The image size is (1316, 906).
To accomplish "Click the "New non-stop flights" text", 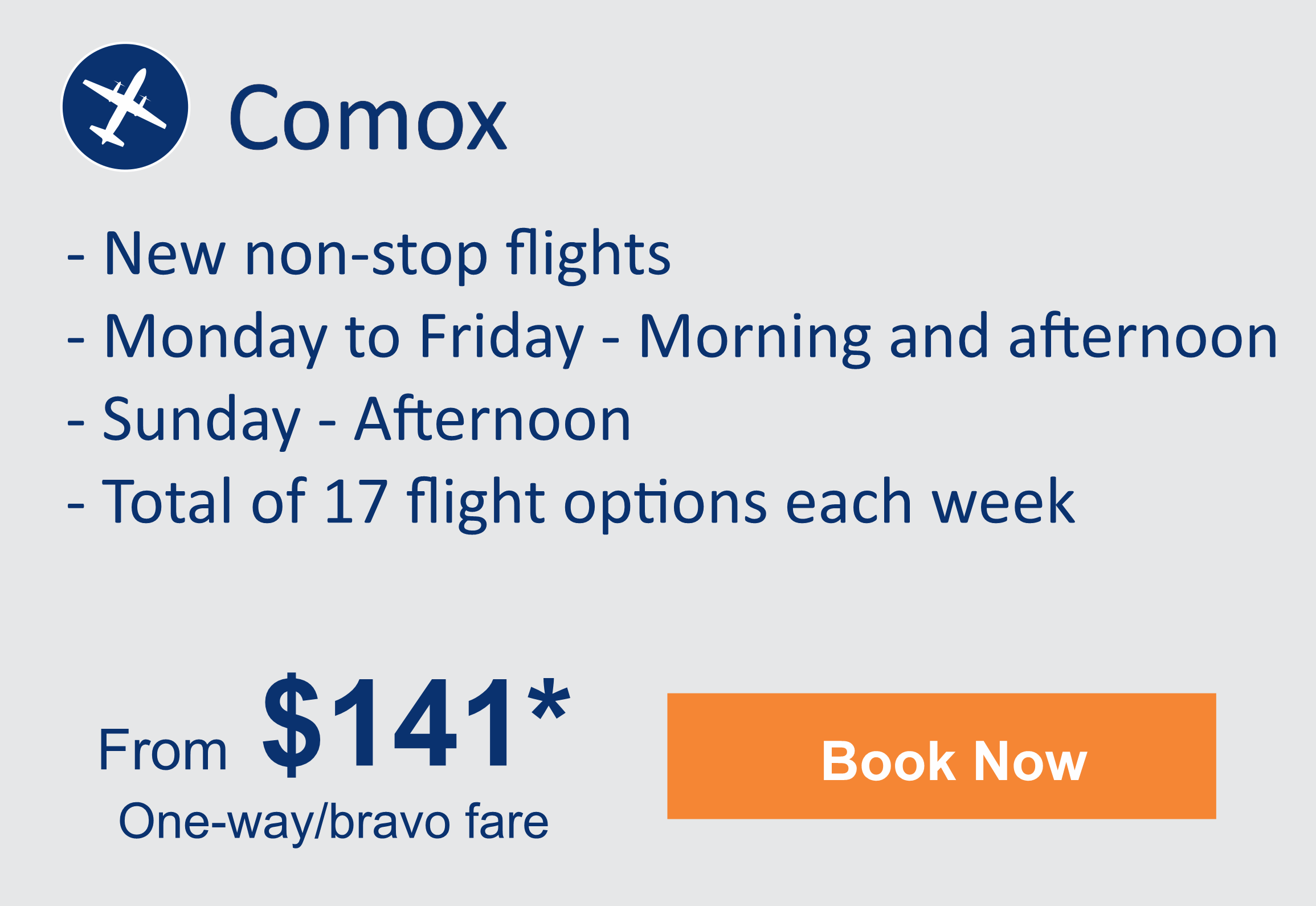I will coord(387,254).
